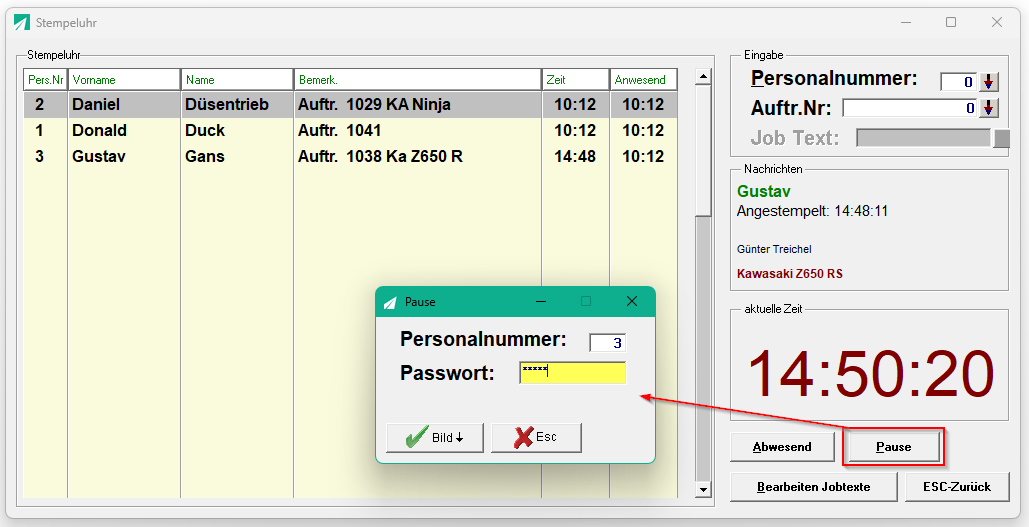Click the list scrollbar down arrow
Viewport: 1029px width, 527px height.
(x=703, y=490)
